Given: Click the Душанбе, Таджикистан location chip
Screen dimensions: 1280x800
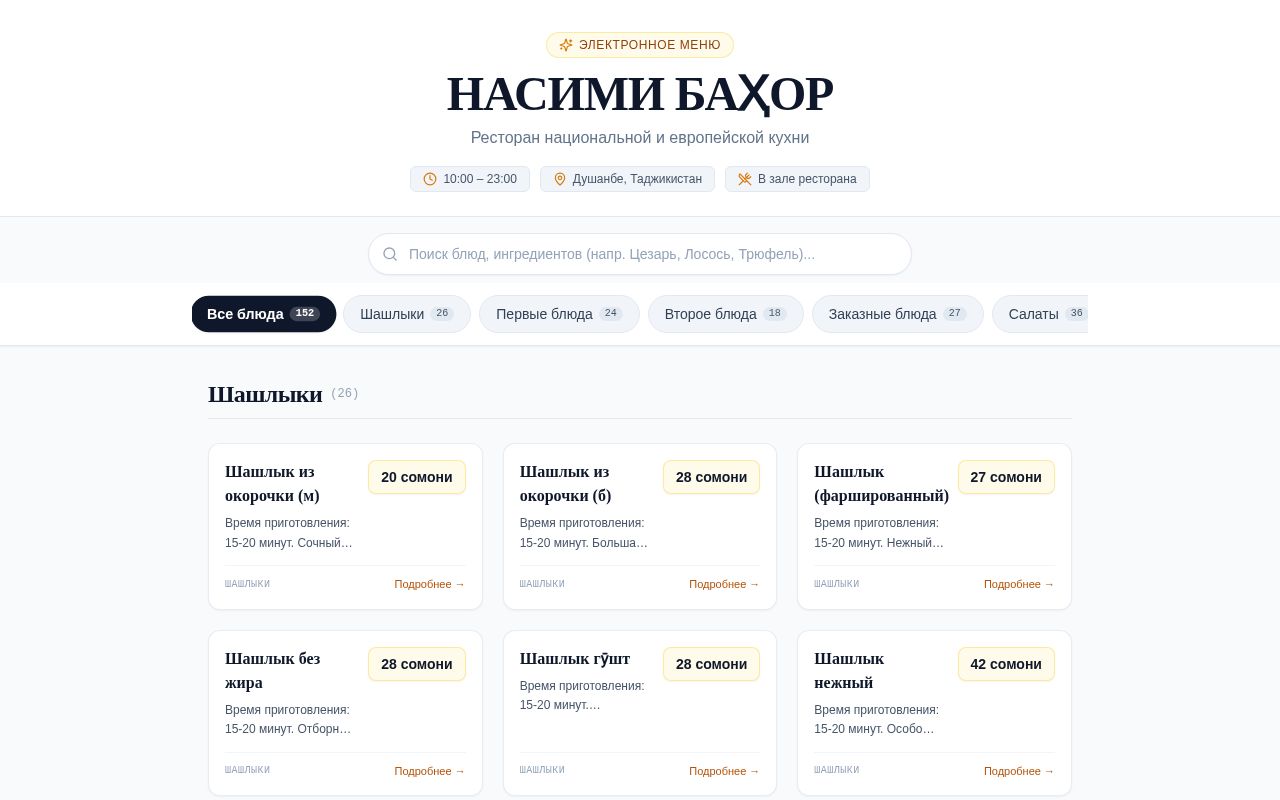Looking at the screenshot, I should pyautogui.click(x=627, y=179).
